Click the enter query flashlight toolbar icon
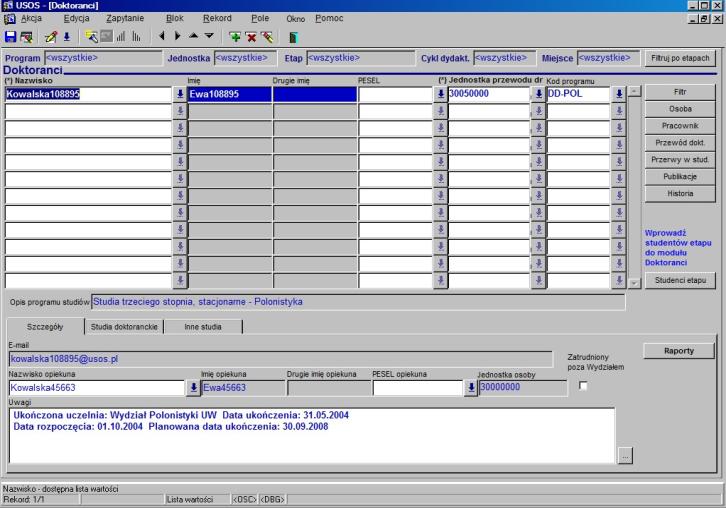726x508 pixels. pos(91,37)
